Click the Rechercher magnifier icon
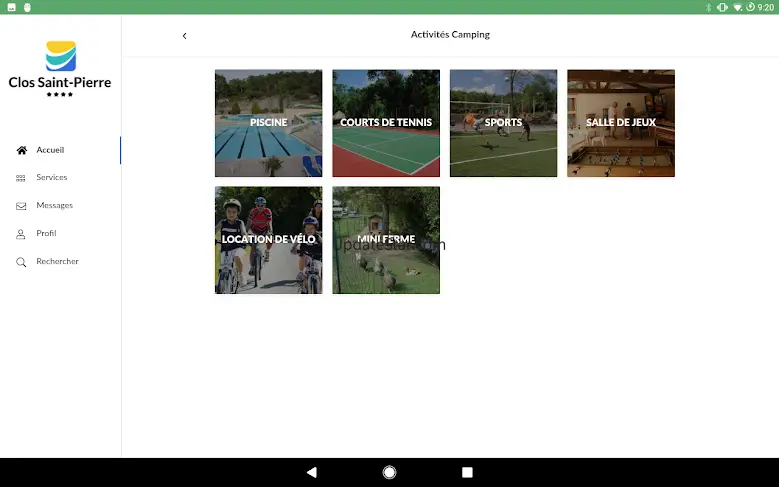Viewport: 779px width, 487px height. [21, 262]
